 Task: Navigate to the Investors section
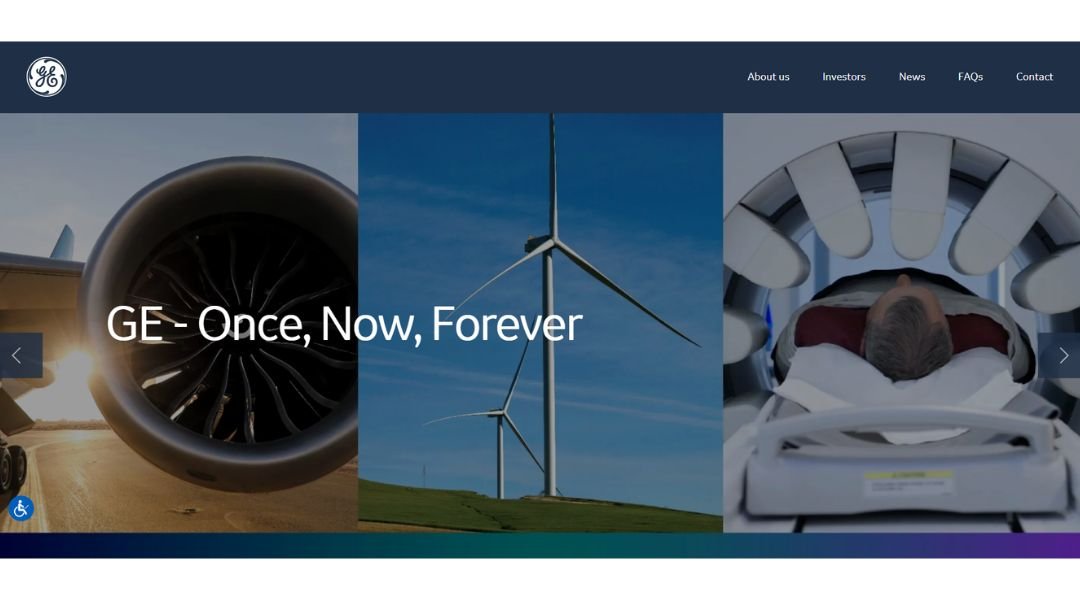844,76
